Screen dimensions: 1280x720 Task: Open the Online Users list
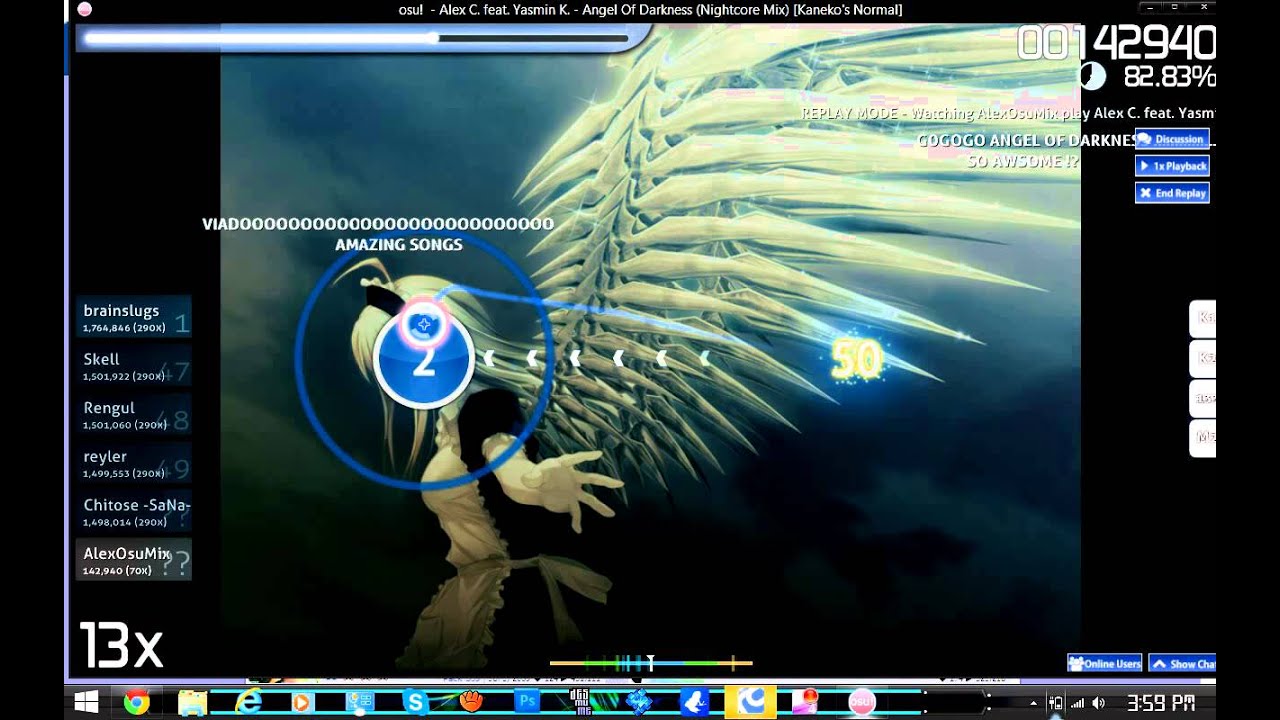(1105, 663)
